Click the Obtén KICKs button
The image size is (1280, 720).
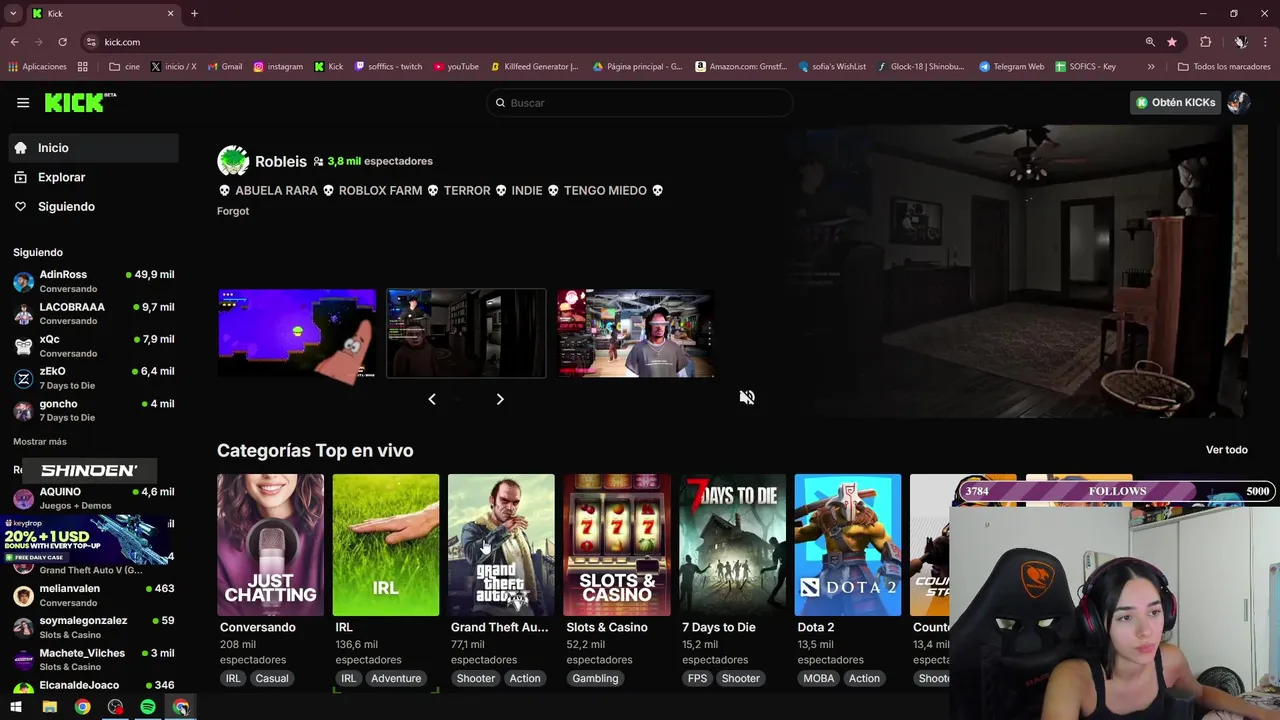[x=1175, y=102]
